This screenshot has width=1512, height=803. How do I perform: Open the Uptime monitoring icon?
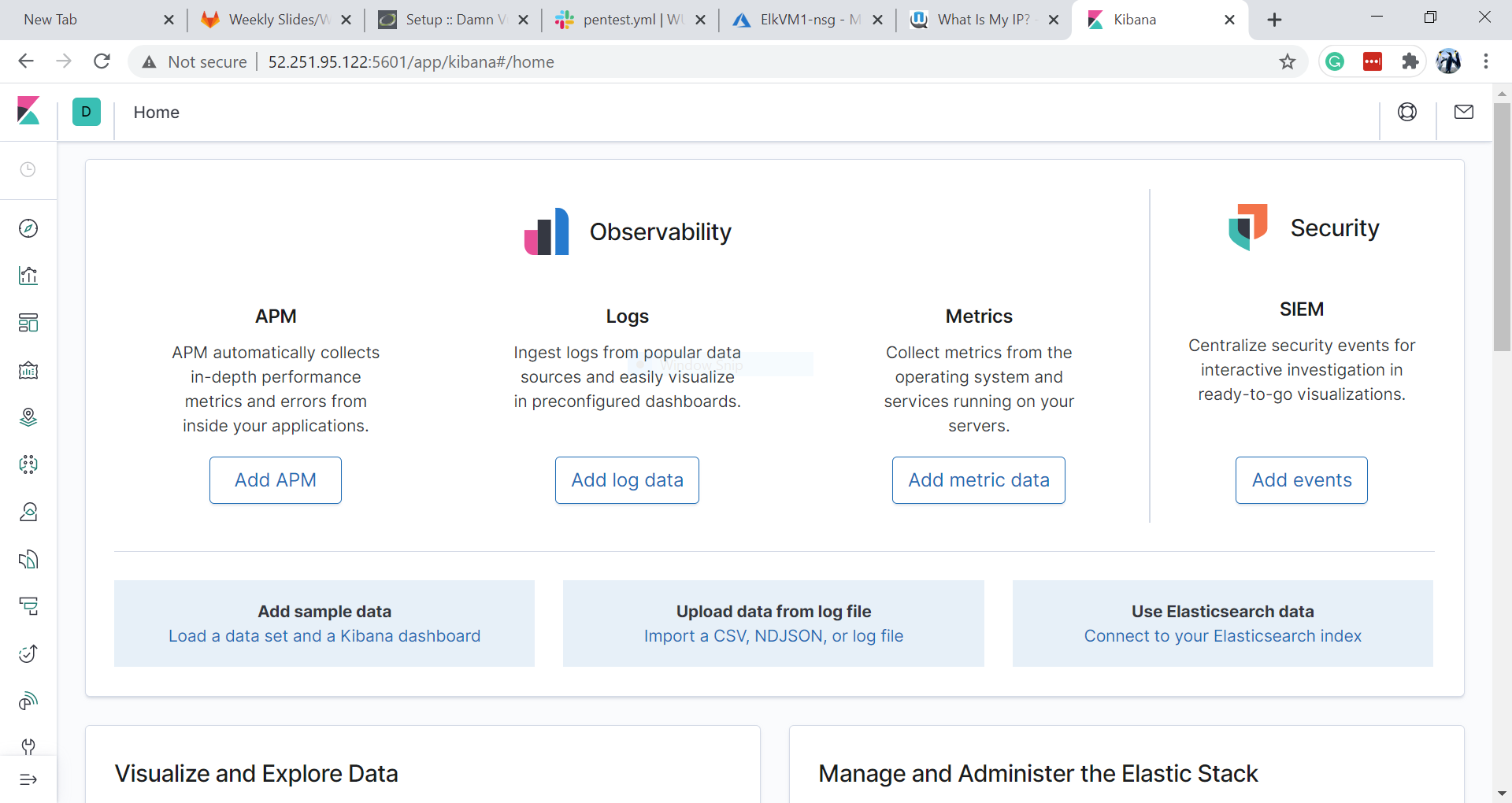point(28,653)
